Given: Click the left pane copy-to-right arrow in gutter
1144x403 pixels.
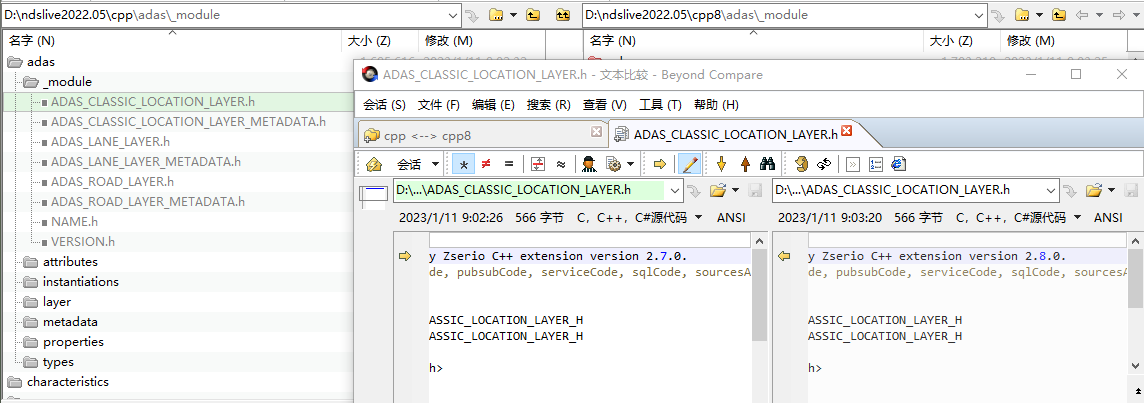Looking at the screenshot, I should coord(405,256).
